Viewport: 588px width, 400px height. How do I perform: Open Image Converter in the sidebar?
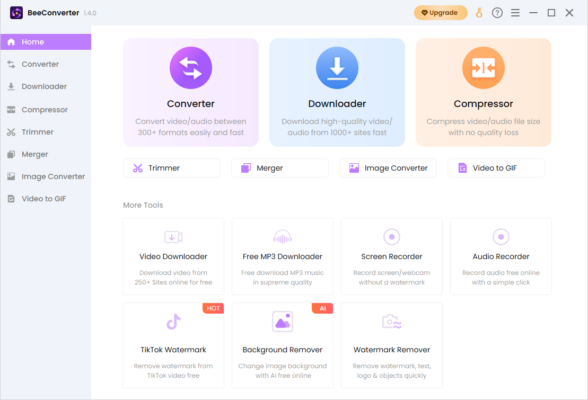click(45, 176)
